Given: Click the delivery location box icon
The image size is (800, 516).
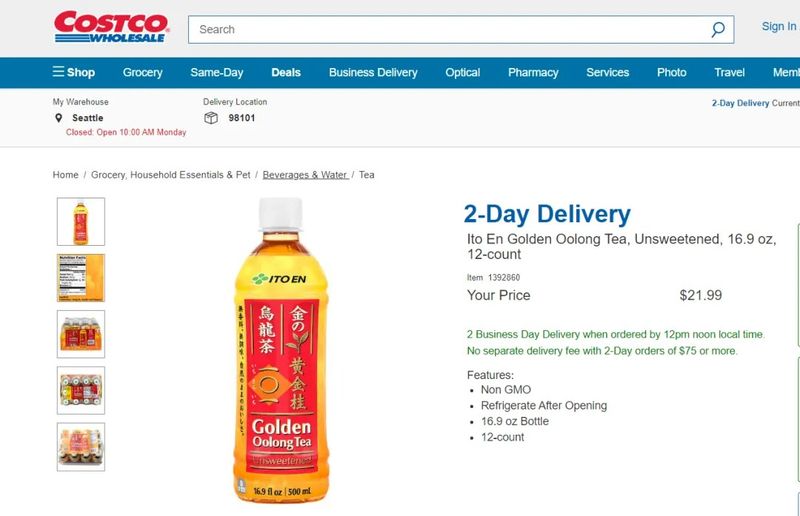Looking at the screenshot, I should click(211, 118).
